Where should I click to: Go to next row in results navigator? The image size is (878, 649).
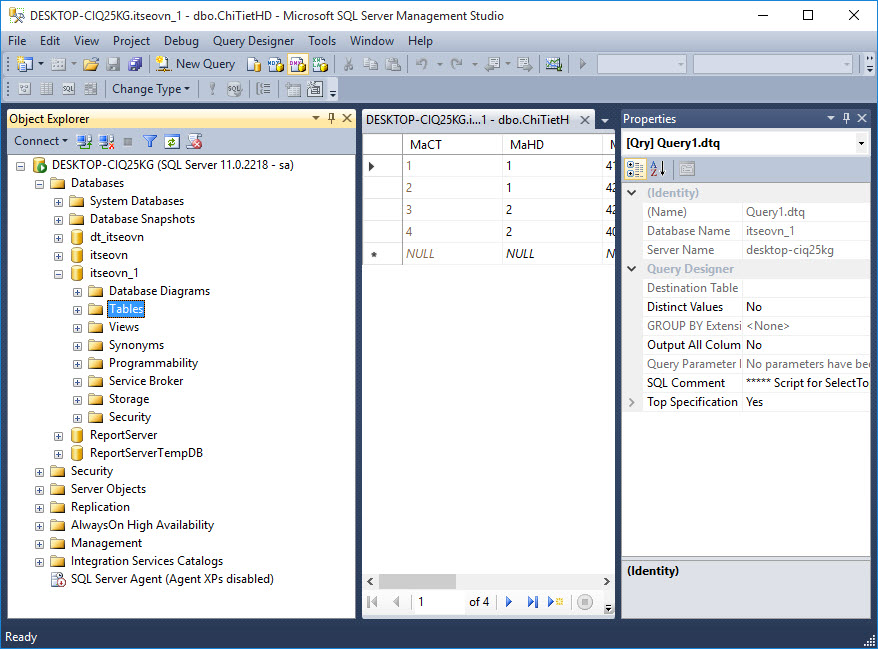(508, 602)
